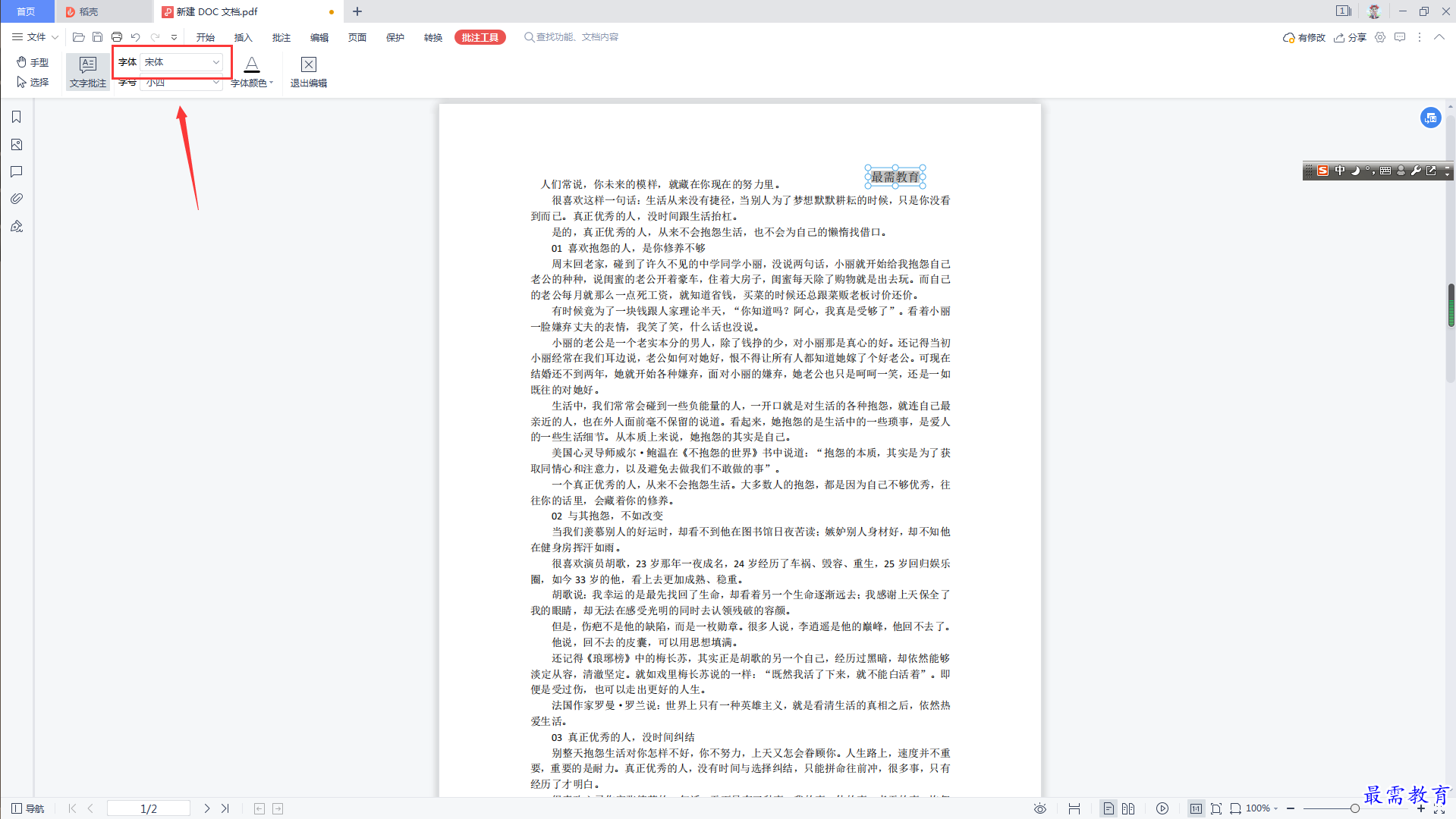Set zoom to actual size 1:1

(1197, 808)
